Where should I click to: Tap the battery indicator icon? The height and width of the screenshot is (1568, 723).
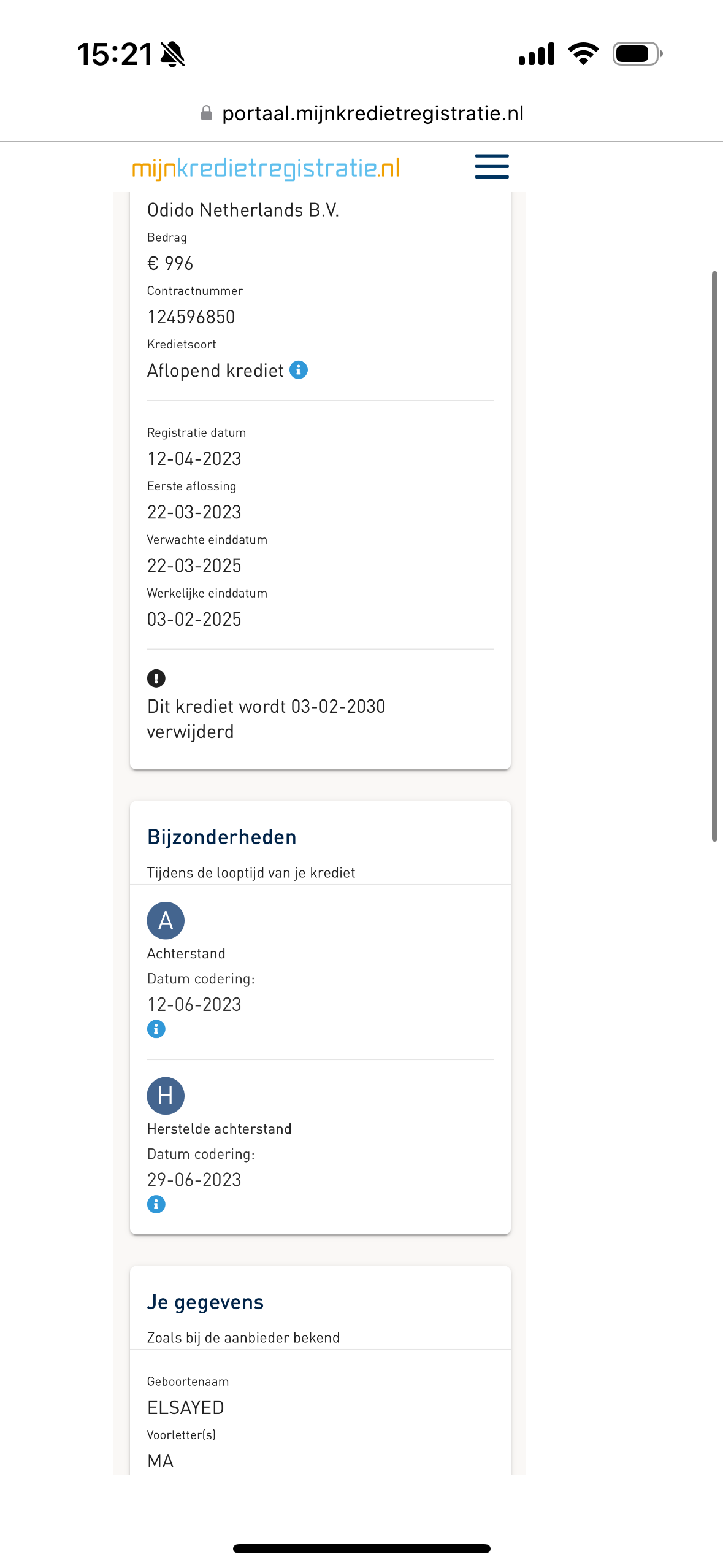(x=637, y=54)
